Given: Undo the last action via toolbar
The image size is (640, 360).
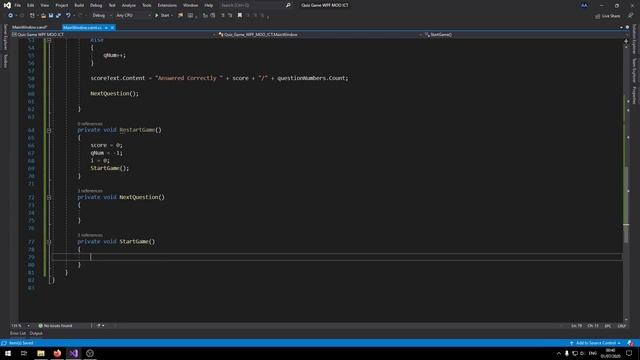Looking at the screenshot, I should click(68, 16).
